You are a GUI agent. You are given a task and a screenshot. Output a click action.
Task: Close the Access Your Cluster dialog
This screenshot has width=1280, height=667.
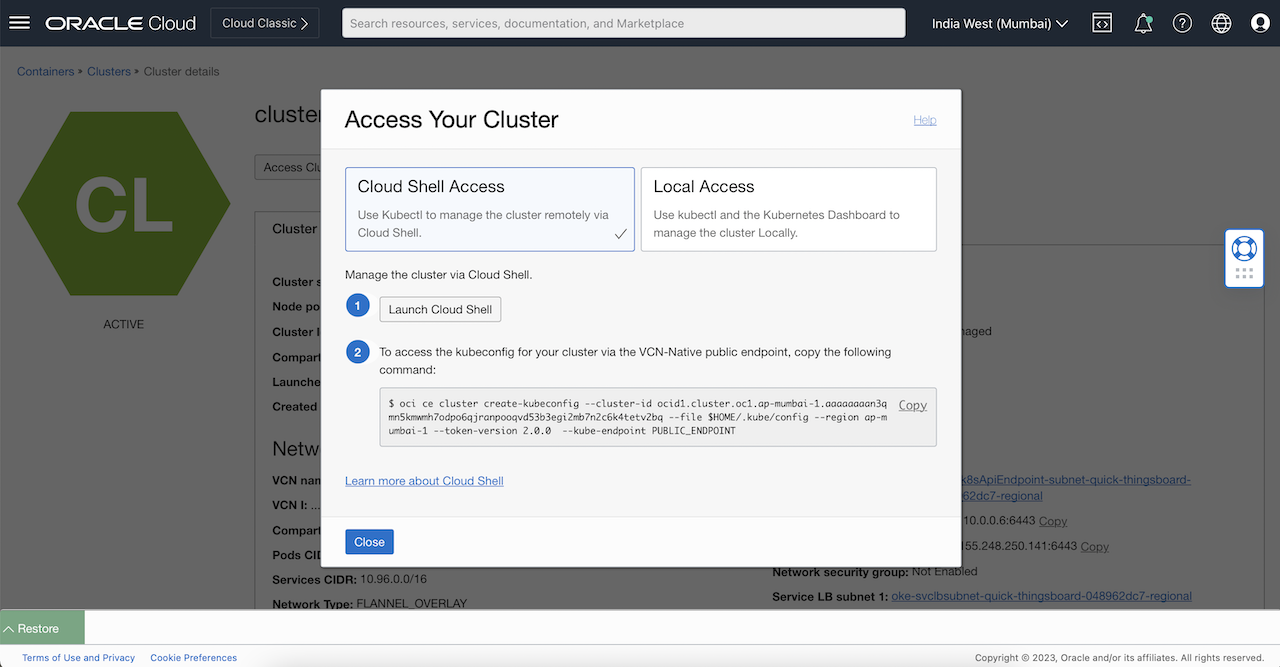pyautogui.click(x=369, y=541)
